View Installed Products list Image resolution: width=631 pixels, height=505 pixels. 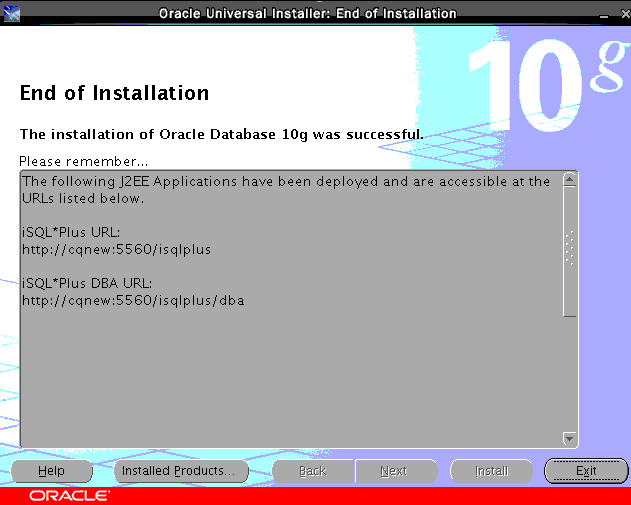(x=181, y=471)
